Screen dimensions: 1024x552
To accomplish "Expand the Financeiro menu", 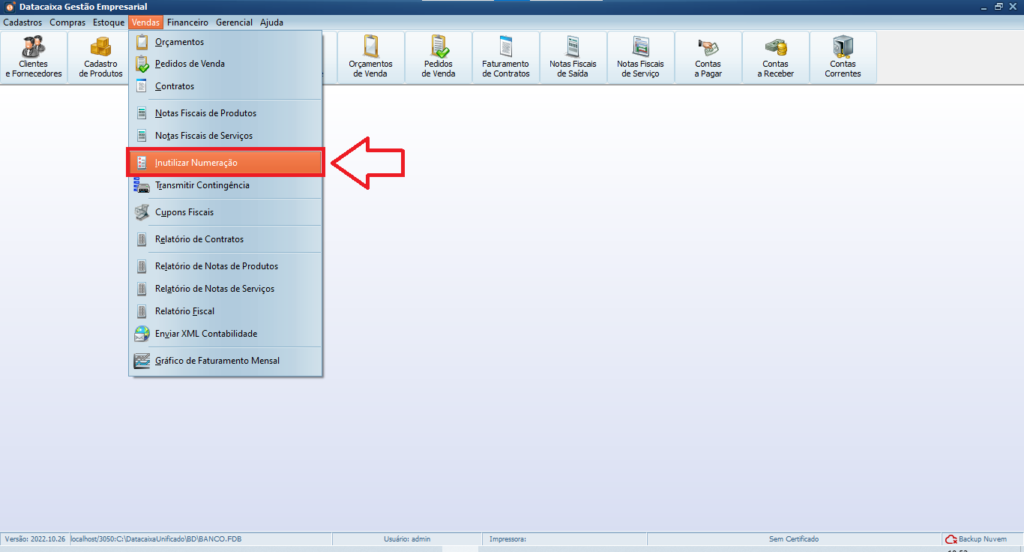I will [x=188, y=22].
